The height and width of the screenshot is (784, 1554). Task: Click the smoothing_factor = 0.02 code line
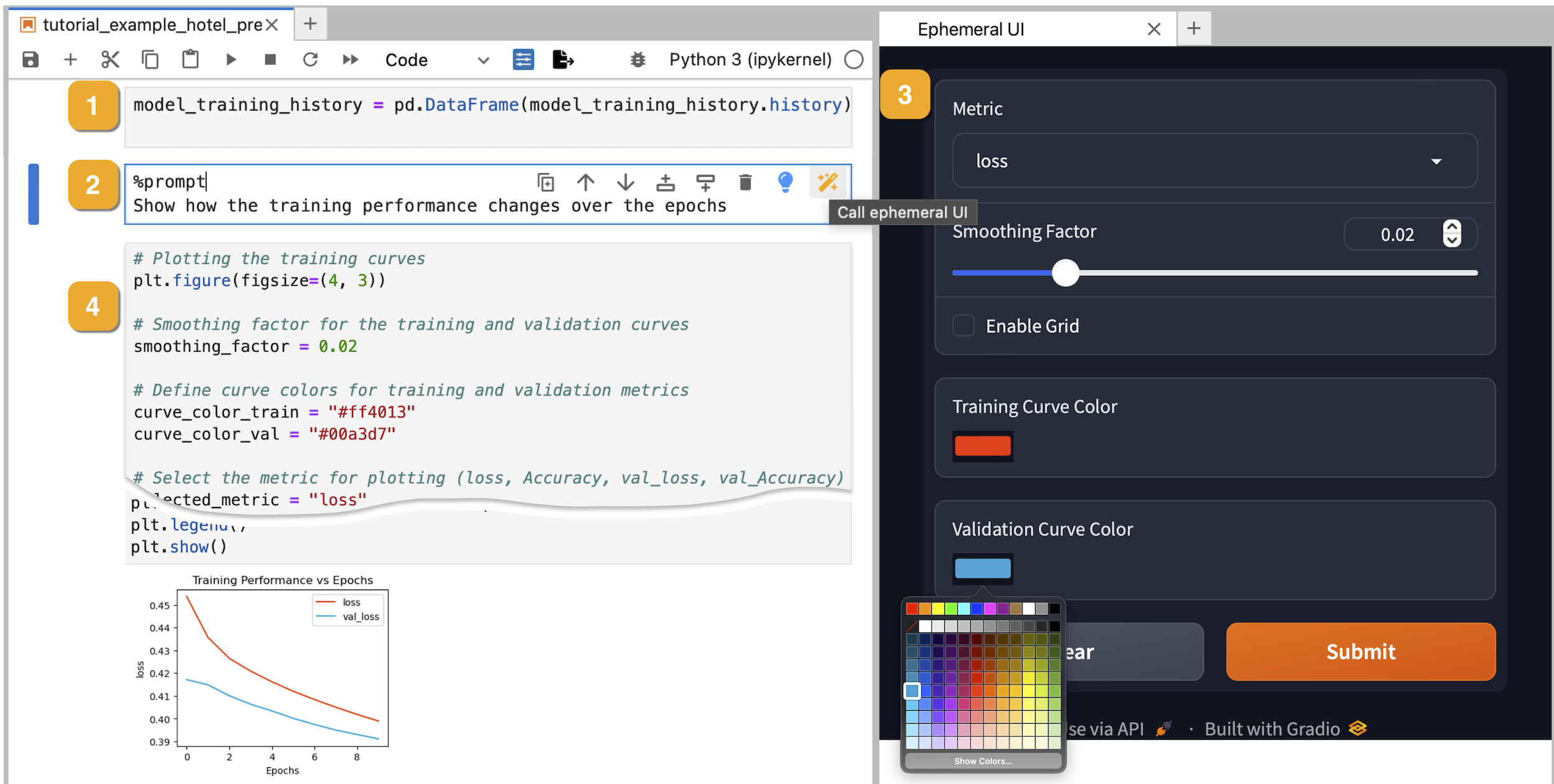click(x=246, y=347)
